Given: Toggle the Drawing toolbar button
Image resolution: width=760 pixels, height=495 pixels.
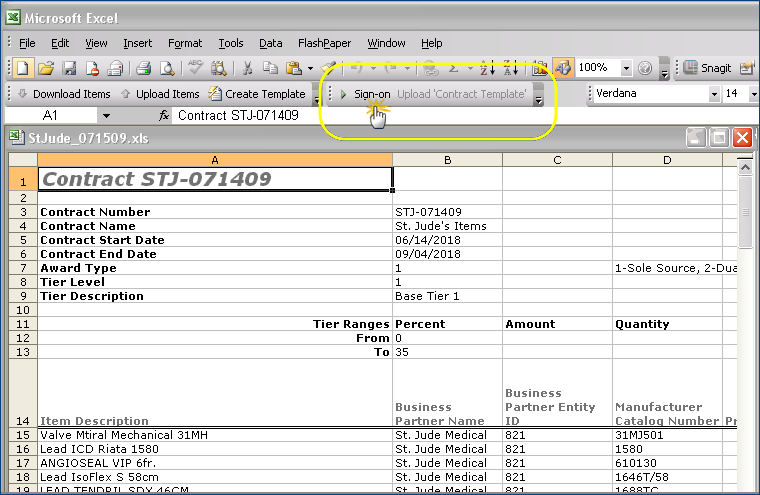Looking at the screenshot, I should click(x=563, y=68).
